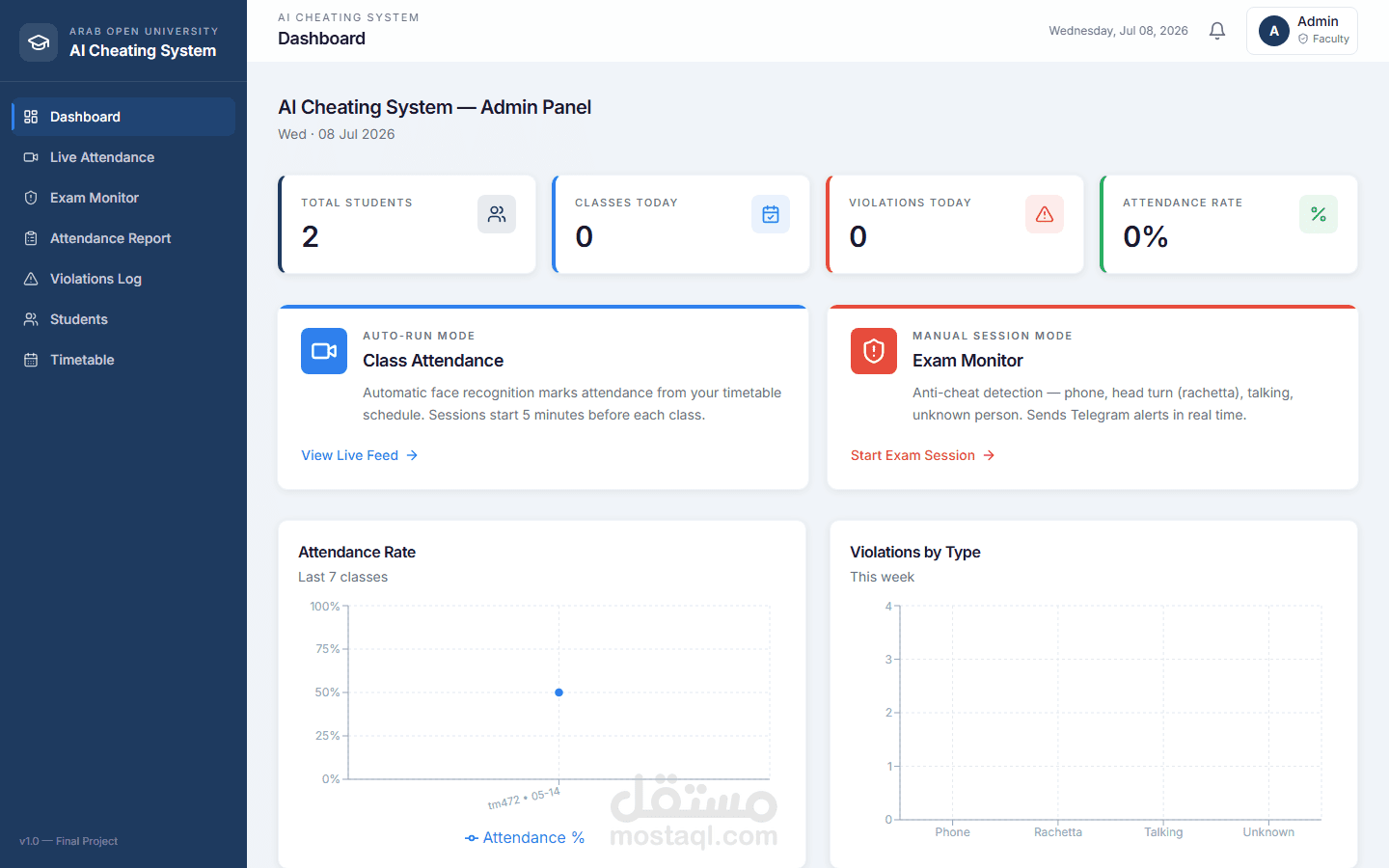The height and width of the screenshot is (868, 1389).
Task: Click the Dashboard grid icon in sidebar
Action: [x=31, y=117]
